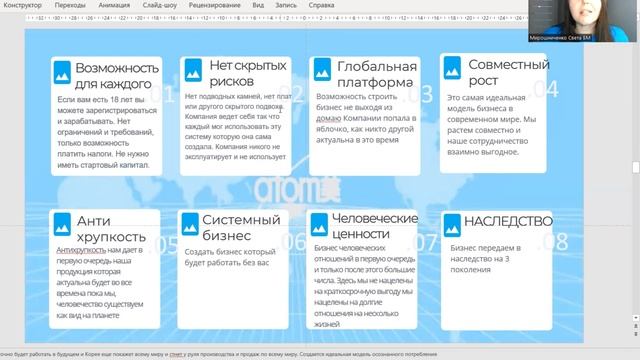The width and height of the screenshot is (640, 360).
Task: Select the heading Совместный рост
Action: pyautogui.click(x=509, y=72)
